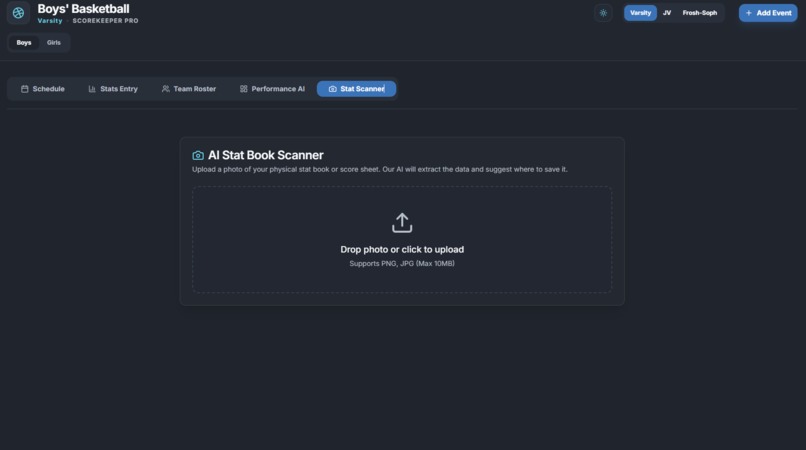Image resolution: width=806 pixels, height=450 pixels.
Task: Click the SCOREKEEPER PRO label
Action: click(105, 21)
